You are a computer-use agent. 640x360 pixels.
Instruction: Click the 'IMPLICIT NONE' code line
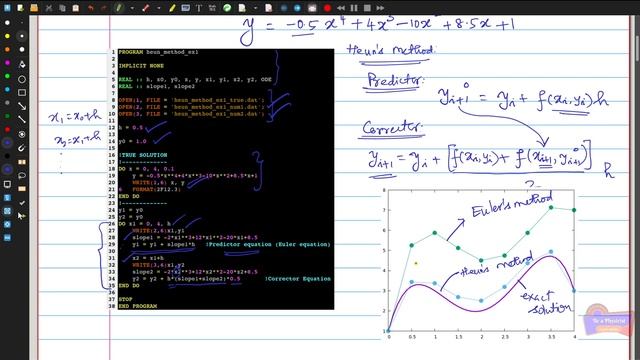(141, 66)
